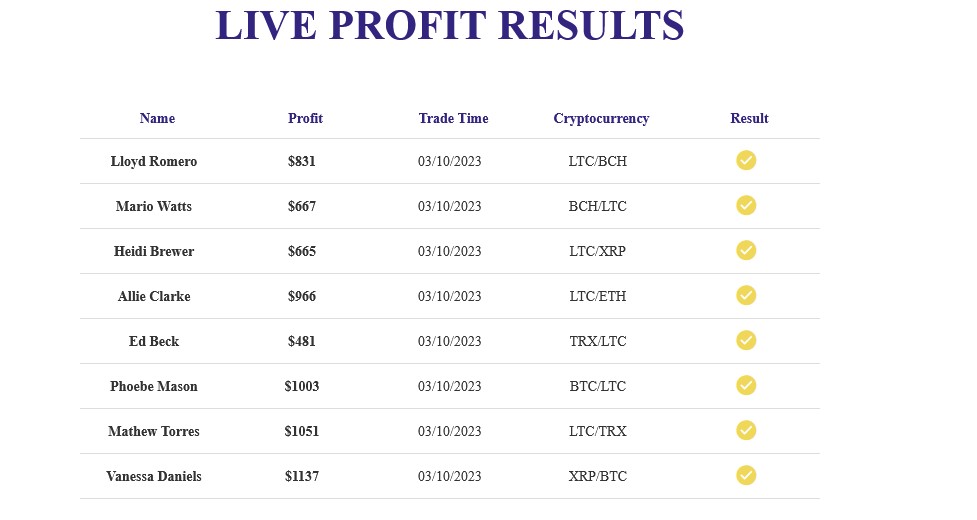The image size is (977, 520).
Task: Click the Profit column header
Action: coord(305,118)
